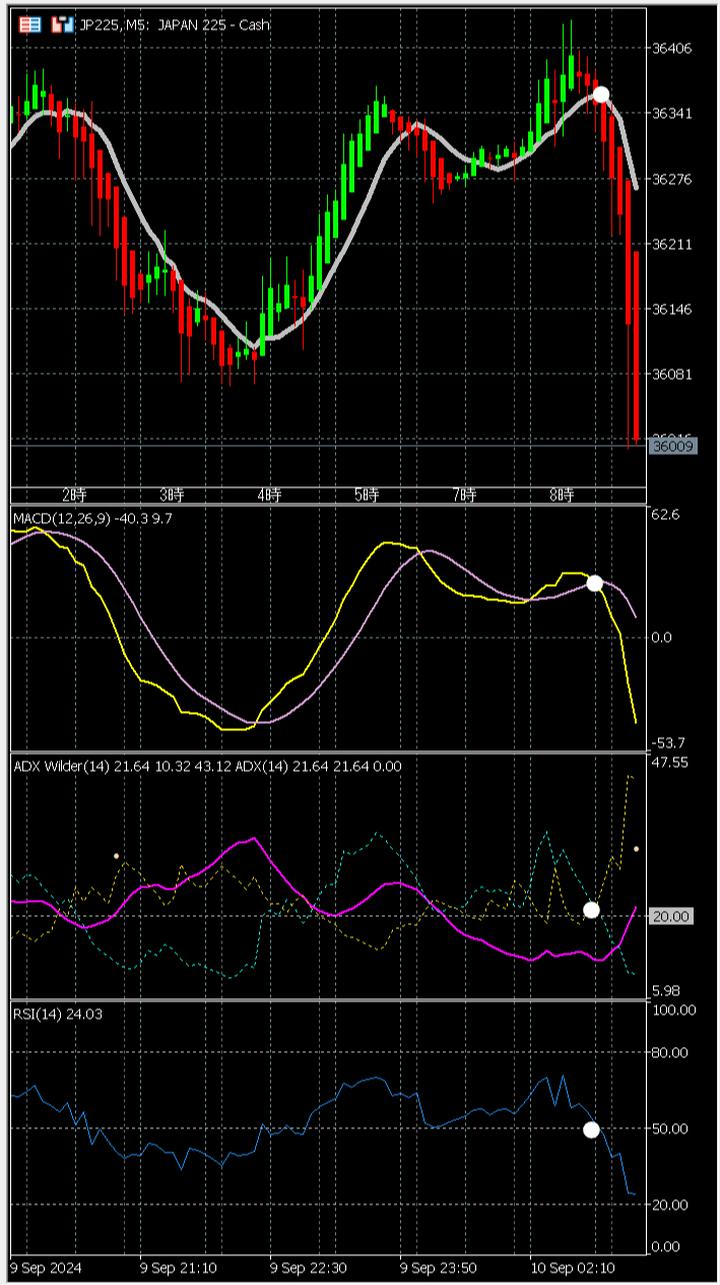
Task: Click the 10 Sep 02:10 date label
Action: (x=570, y=1267)
